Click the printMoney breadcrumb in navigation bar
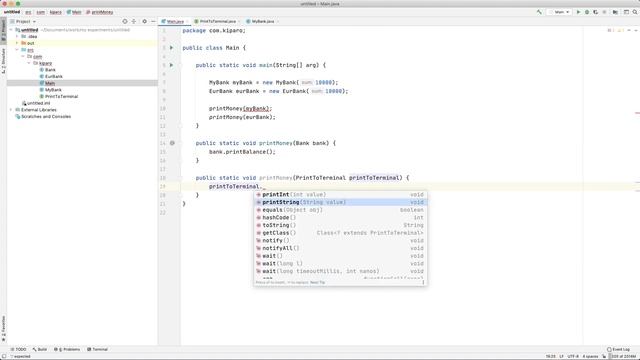This screenshot has width=640, height=360. (x=100, y=12)
